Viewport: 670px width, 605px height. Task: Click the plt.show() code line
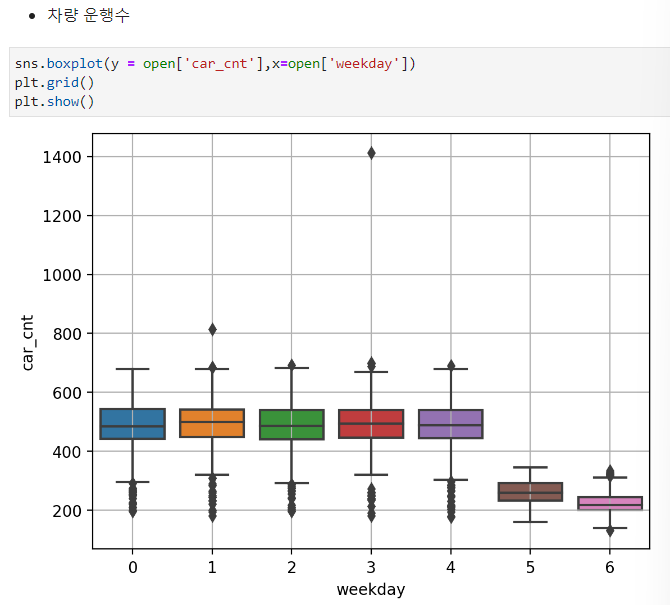coord(54,102)
